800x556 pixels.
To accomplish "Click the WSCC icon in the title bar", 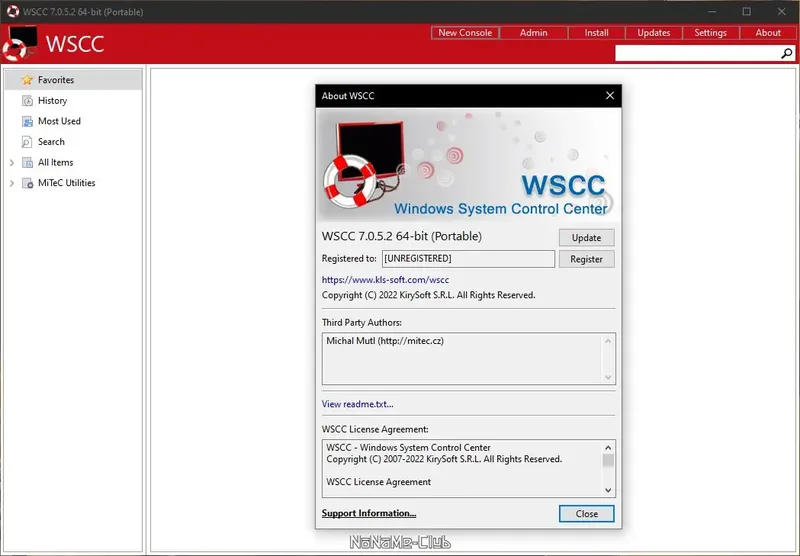I will click(x=13, y=11).
